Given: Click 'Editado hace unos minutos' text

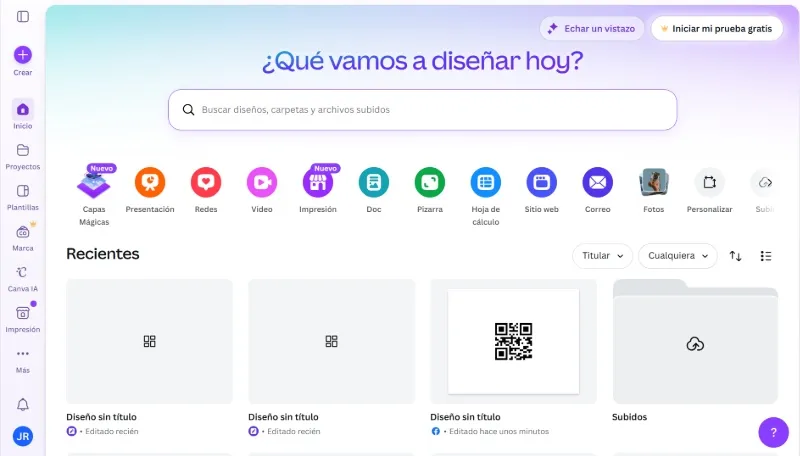Looking at the screenshot, I should pos(499,432).
